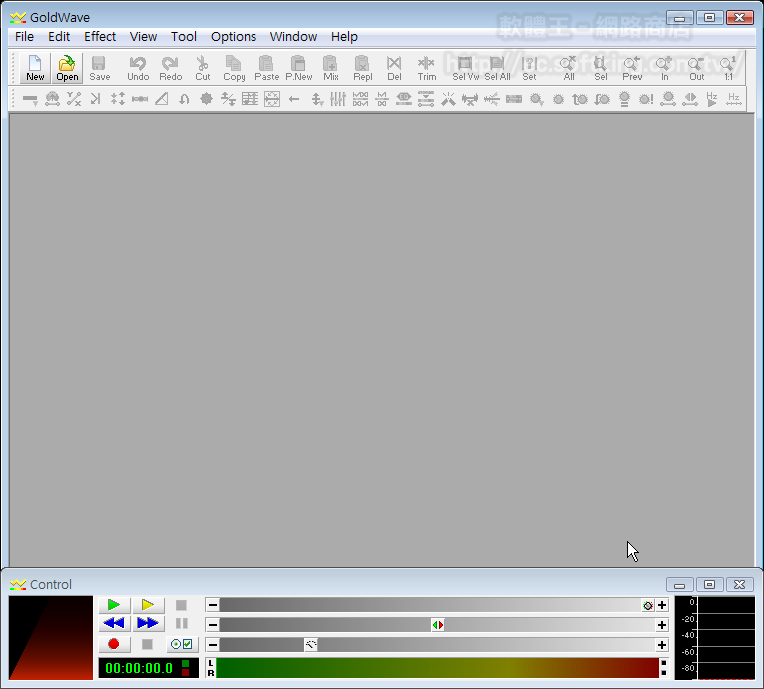Click the Mix toolbar icon
The image size is (764, 689).
(x=331, y=68)
